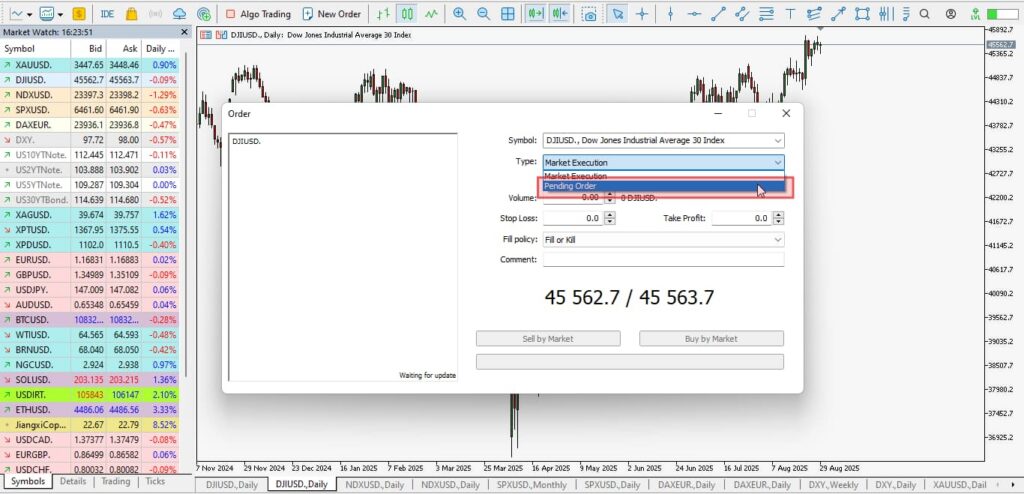Select the horizontal line drawing tool
1024x494 pixels.
tap(695, 14)
